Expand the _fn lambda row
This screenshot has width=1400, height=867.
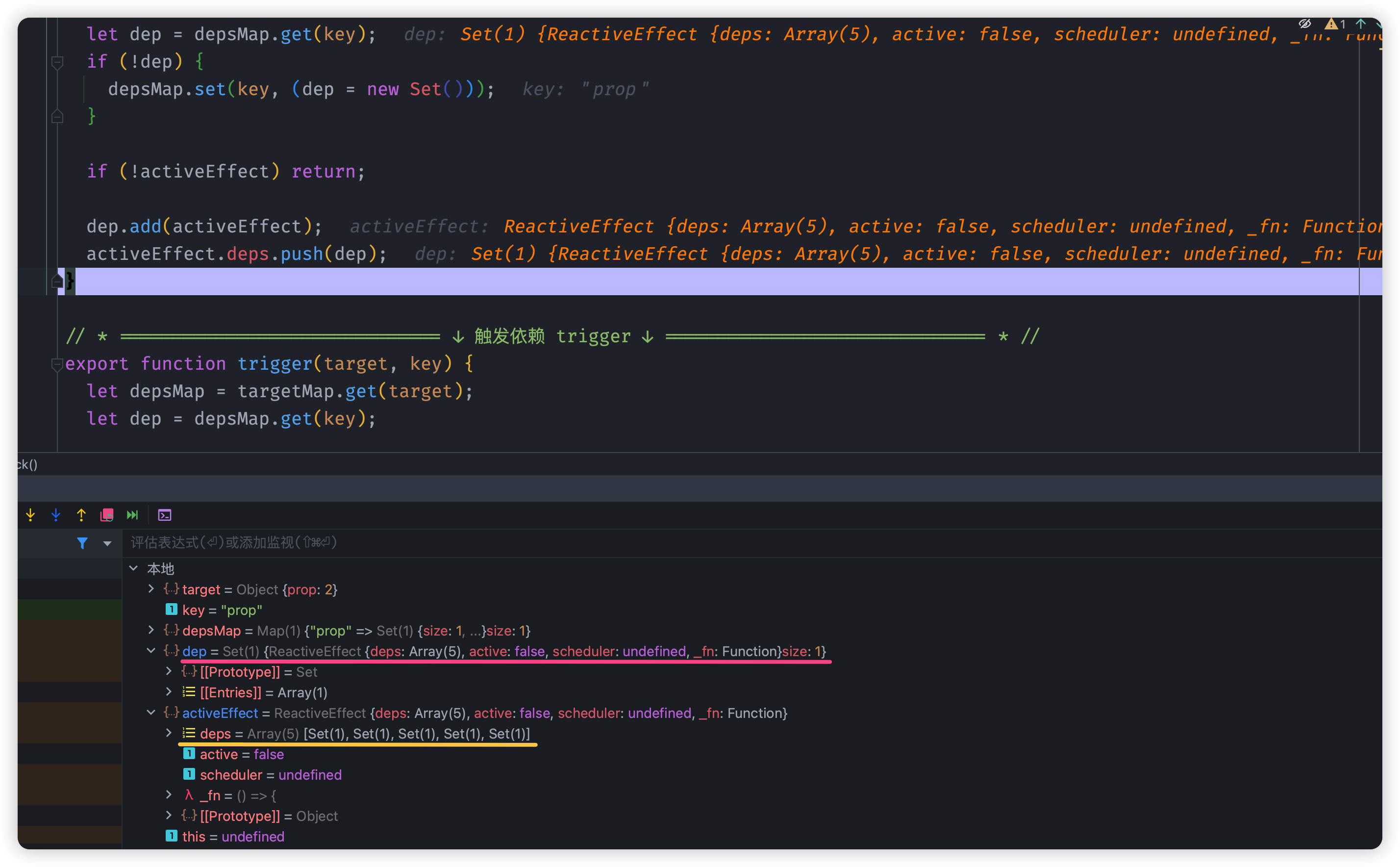(x=169, y=795)
